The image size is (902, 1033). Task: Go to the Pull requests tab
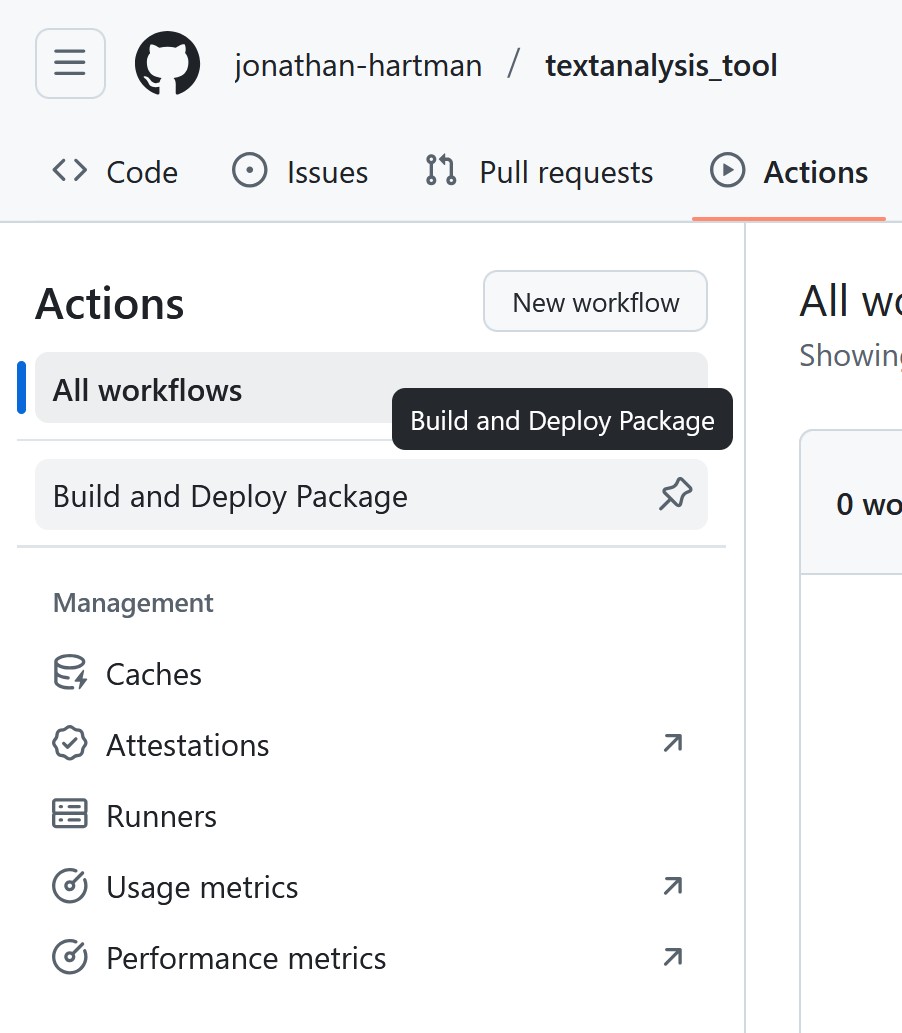pos(539,172)
